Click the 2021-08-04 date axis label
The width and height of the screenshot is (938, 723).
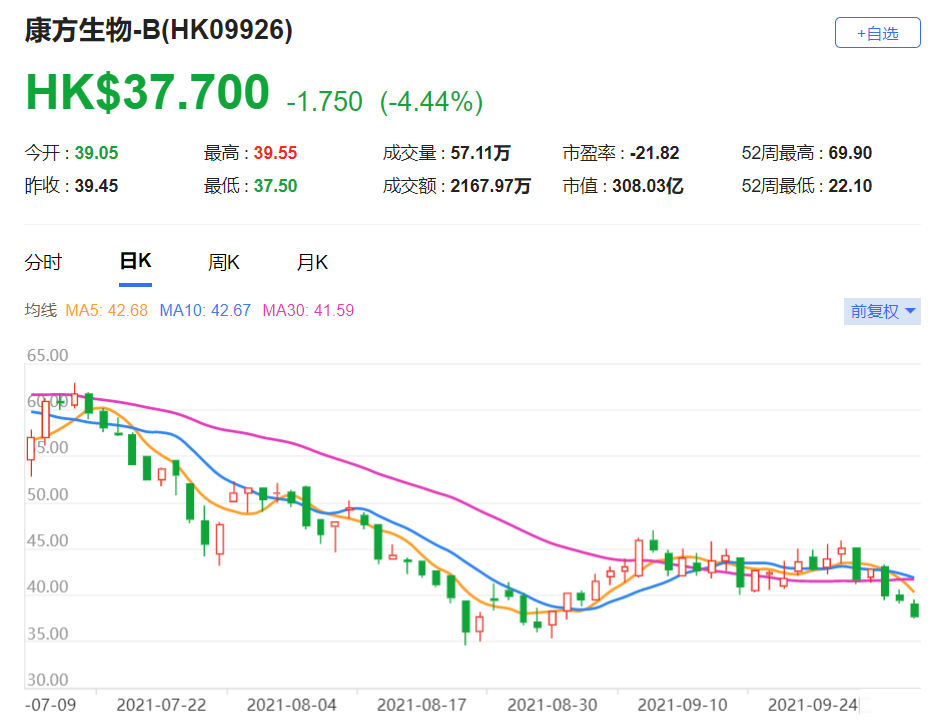pos(292,705)
